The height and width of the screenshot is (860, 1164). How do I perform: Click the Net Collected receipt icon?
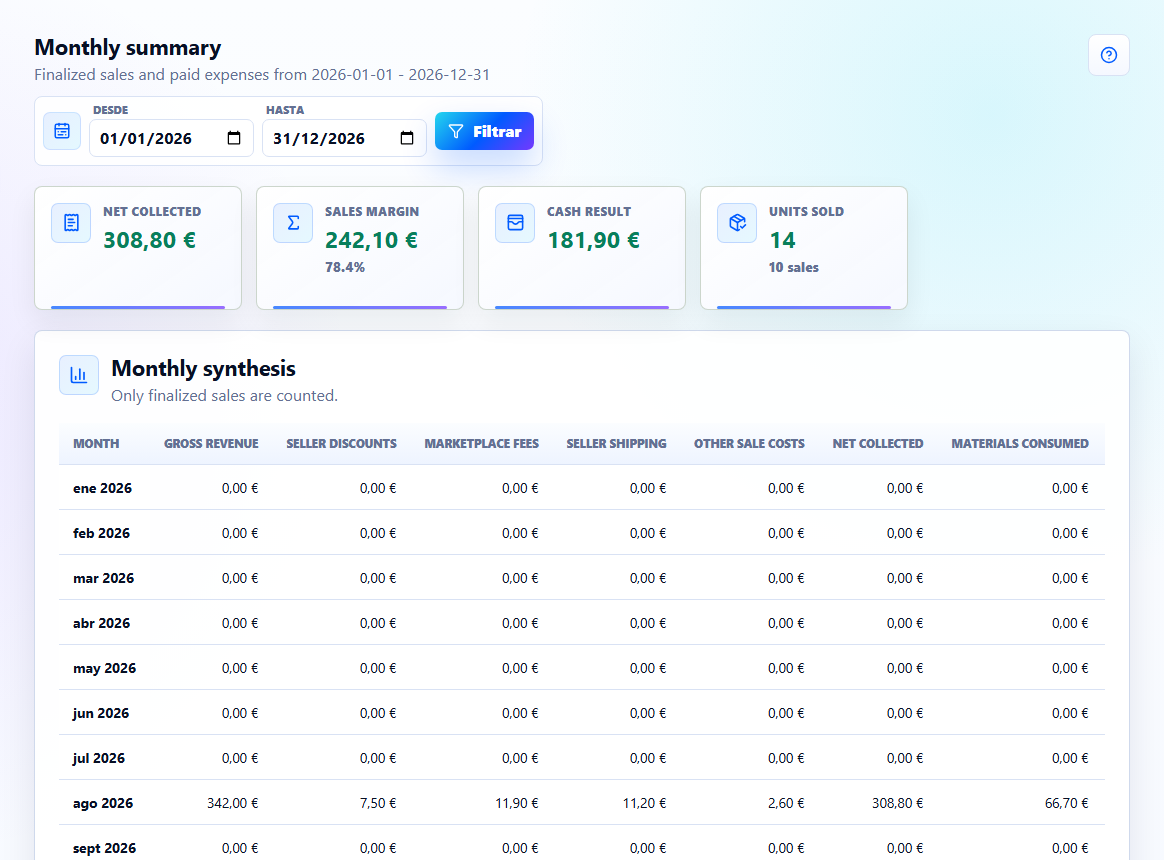pyautogui.click(x=71, y=223)
